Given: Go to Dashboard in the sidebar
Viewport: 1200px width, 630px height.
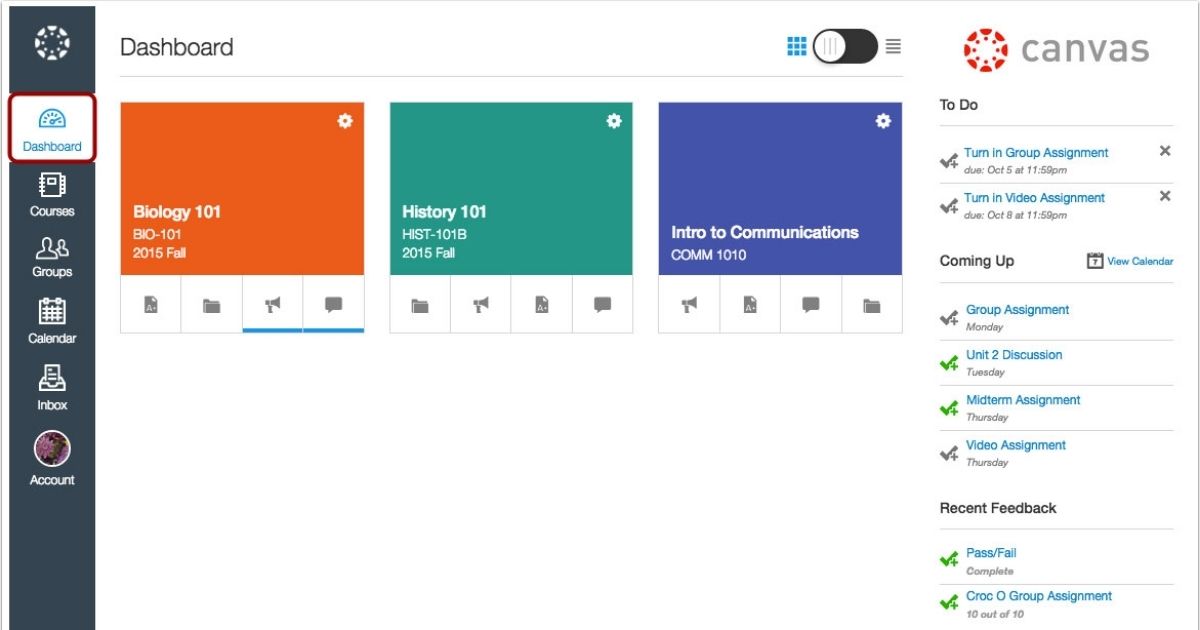Looking at the screenshot, I should (x=52, y=129).
